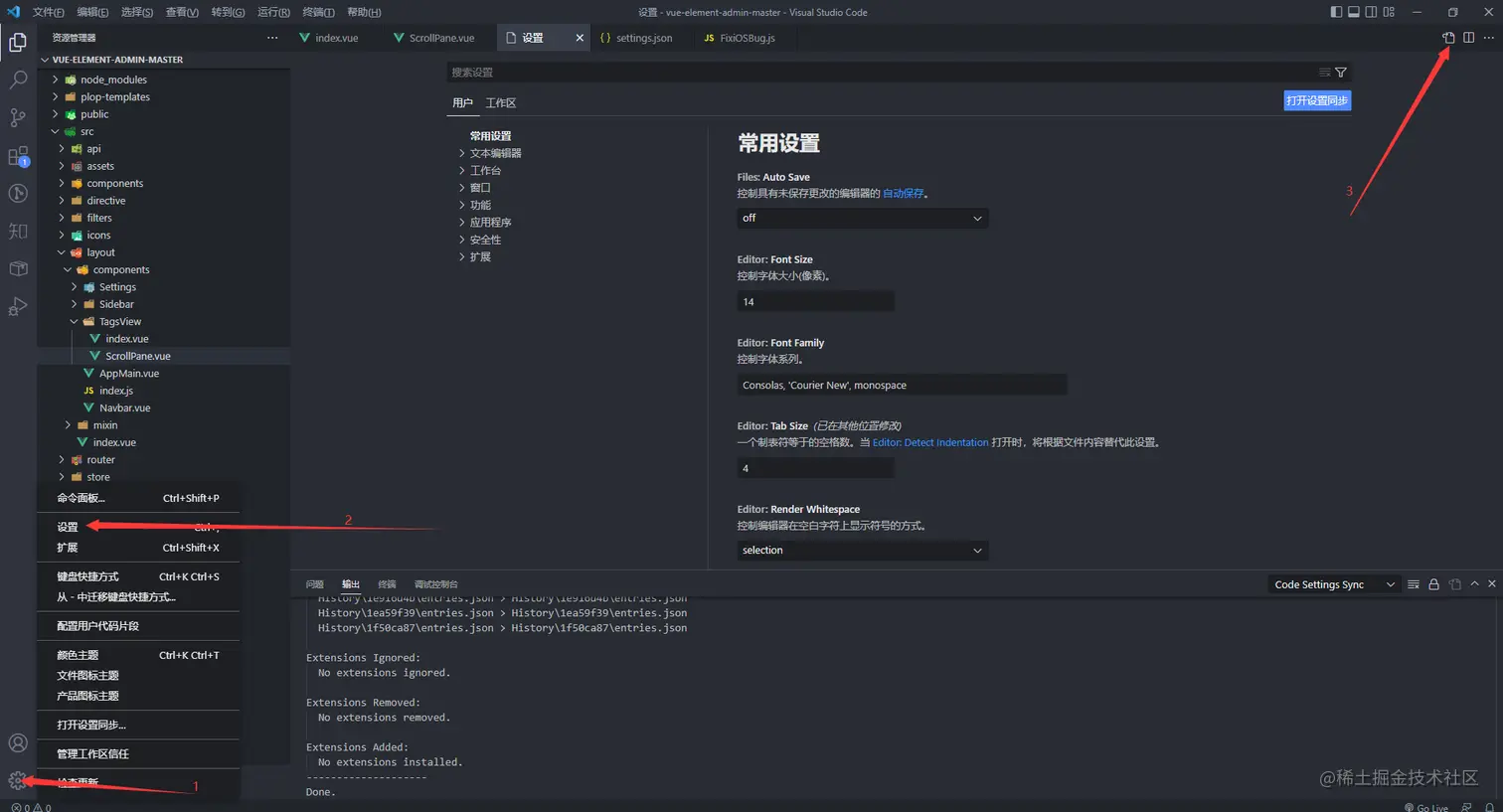This screenshot has height=812, width=1503.
Task: Clear settings search input icon
Action: pyautogui.click(x=1324, y=73)
